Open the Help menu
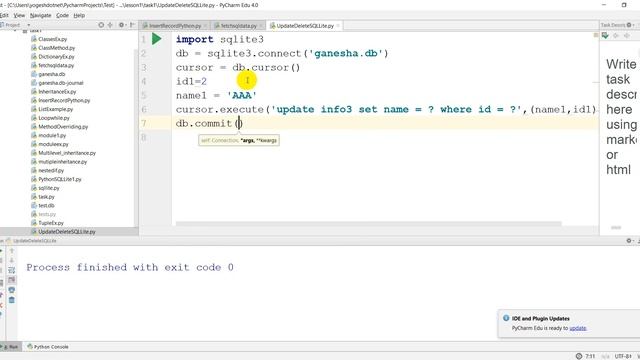 click(x=79, y=16)
